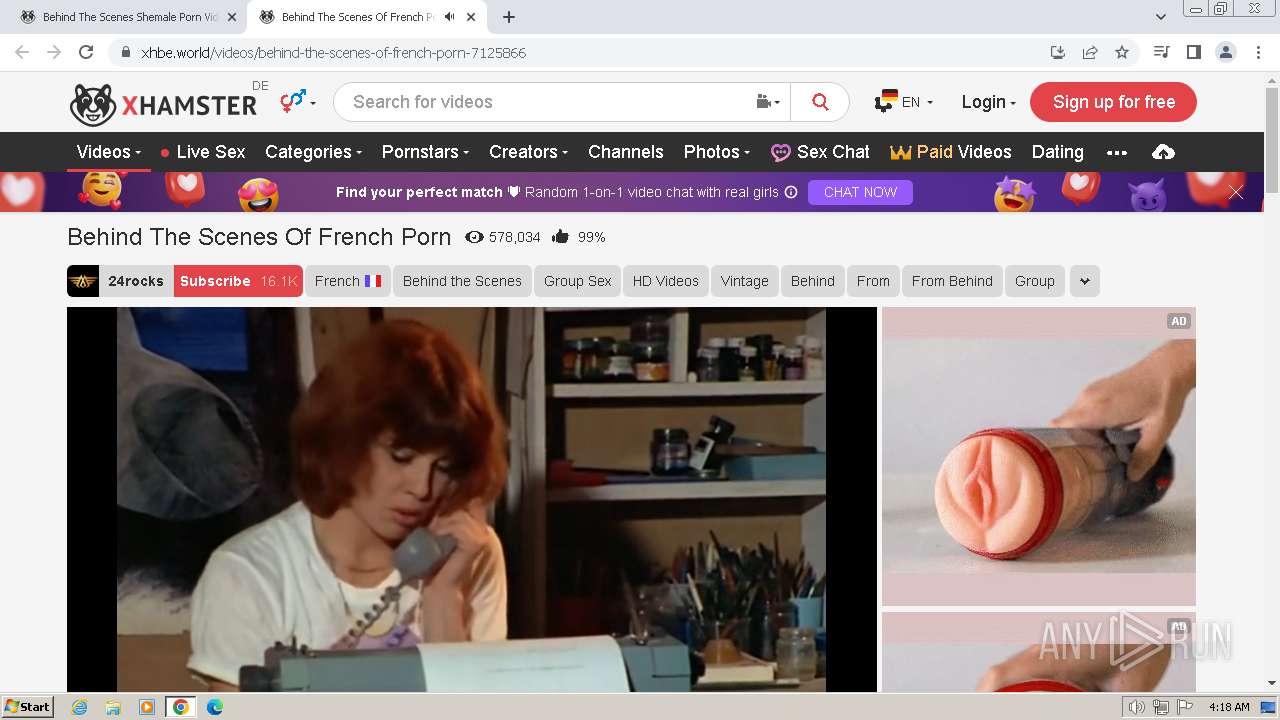Bookmark this page with star icon
Image resolution: width=1280 pixels, height=720 pixels.
pos(1122,52)
